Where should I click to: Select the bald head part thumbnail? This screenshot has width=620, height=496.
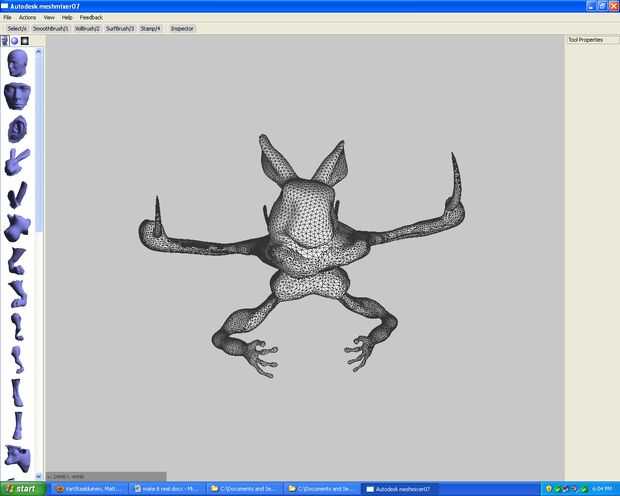pyautogui.click(x=17, y=63)
